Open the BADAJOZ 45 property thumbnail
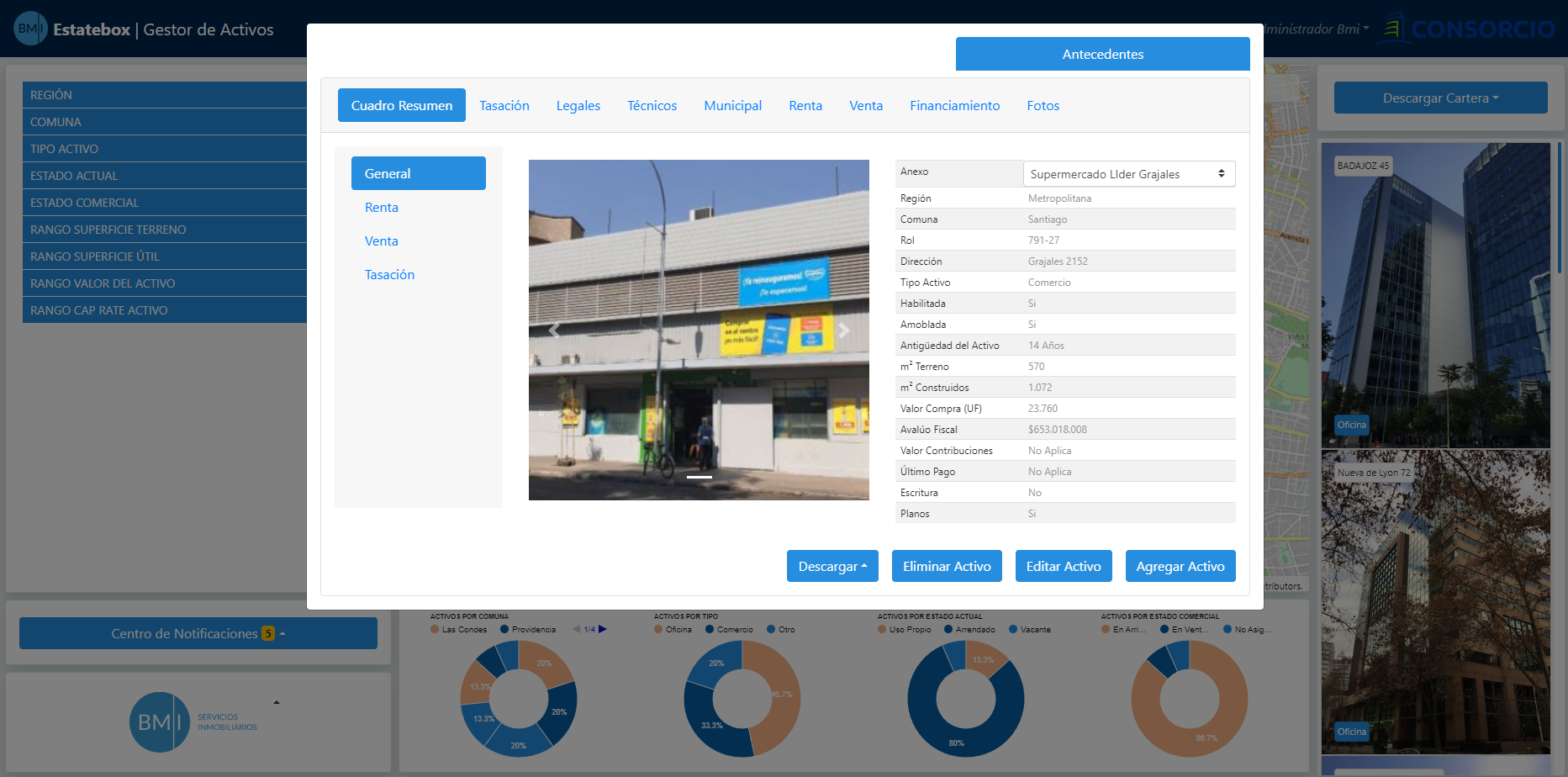 1436,294
